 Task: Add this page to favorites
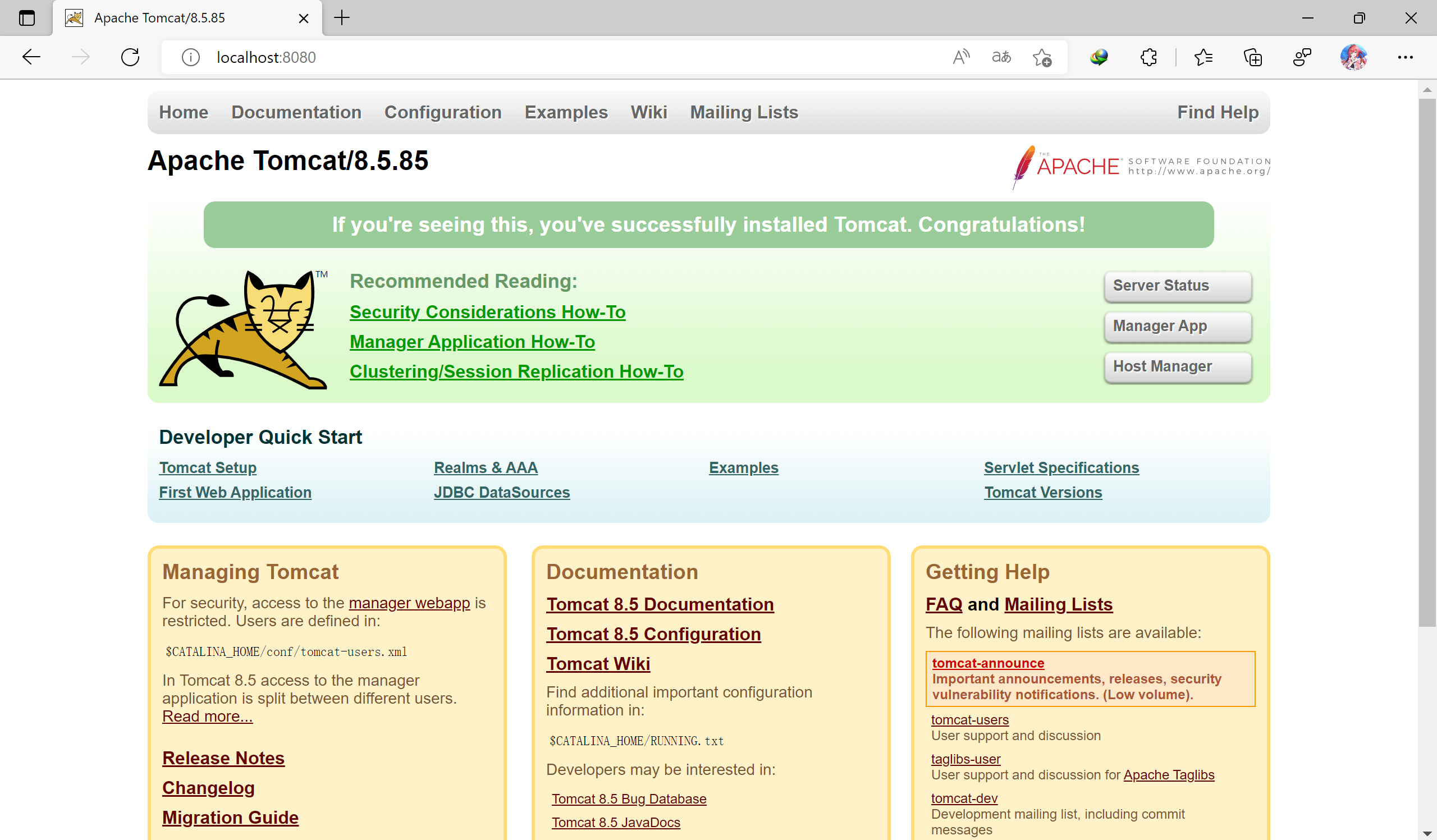pos(1042,57)
